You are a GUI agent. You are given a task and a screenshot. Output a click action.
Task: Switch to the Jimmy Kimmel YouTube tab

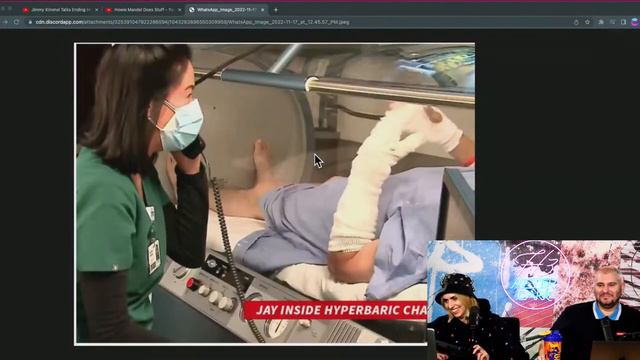click(x=60, y=9)
